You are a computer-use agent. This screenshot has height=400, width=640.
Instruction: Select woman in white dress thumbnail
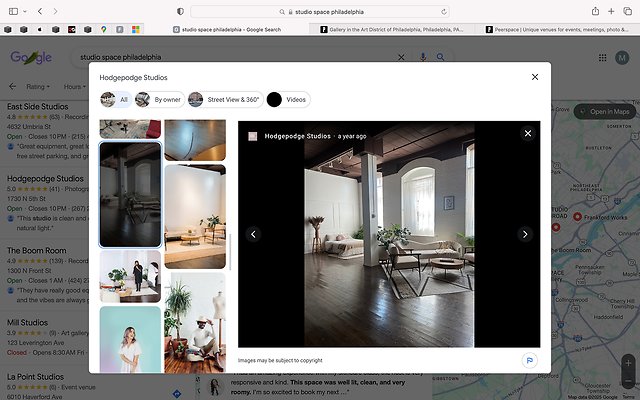pos(130,340)
